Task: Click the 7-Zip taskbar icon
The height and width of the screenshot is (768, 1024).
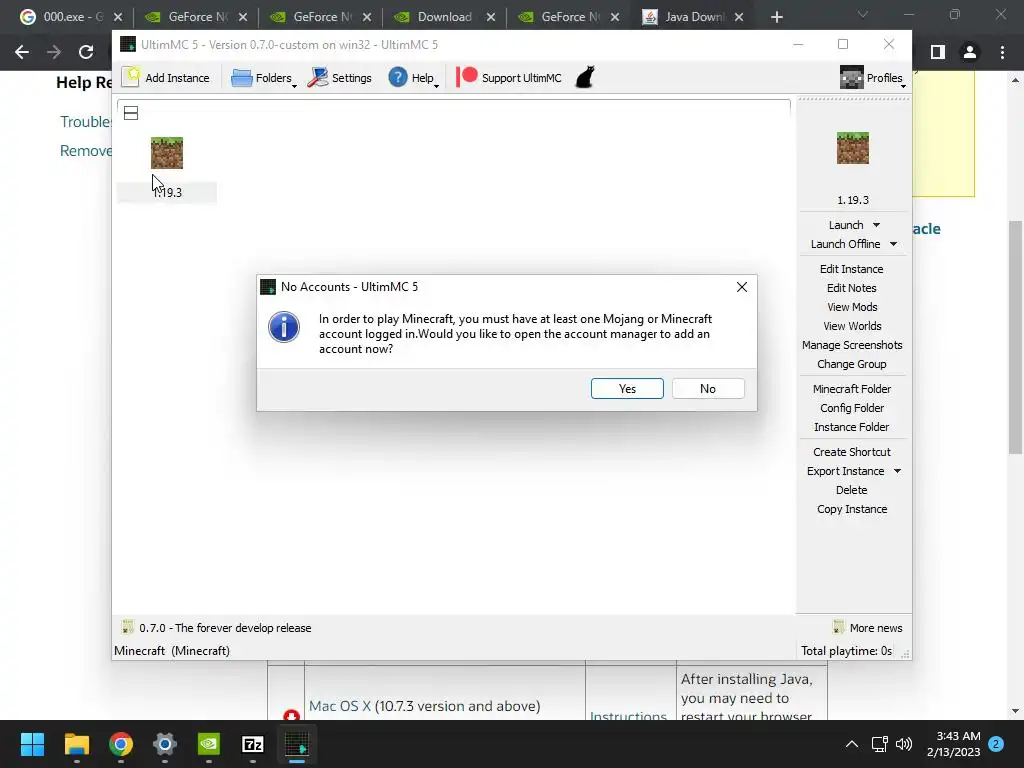Action: click(253, 744)
